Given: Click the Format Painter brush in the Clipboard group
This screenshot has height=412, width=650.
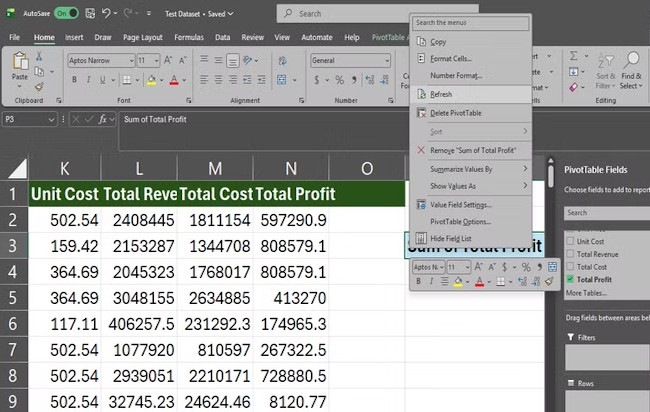Looking at the screenshot, I should 39,87.
